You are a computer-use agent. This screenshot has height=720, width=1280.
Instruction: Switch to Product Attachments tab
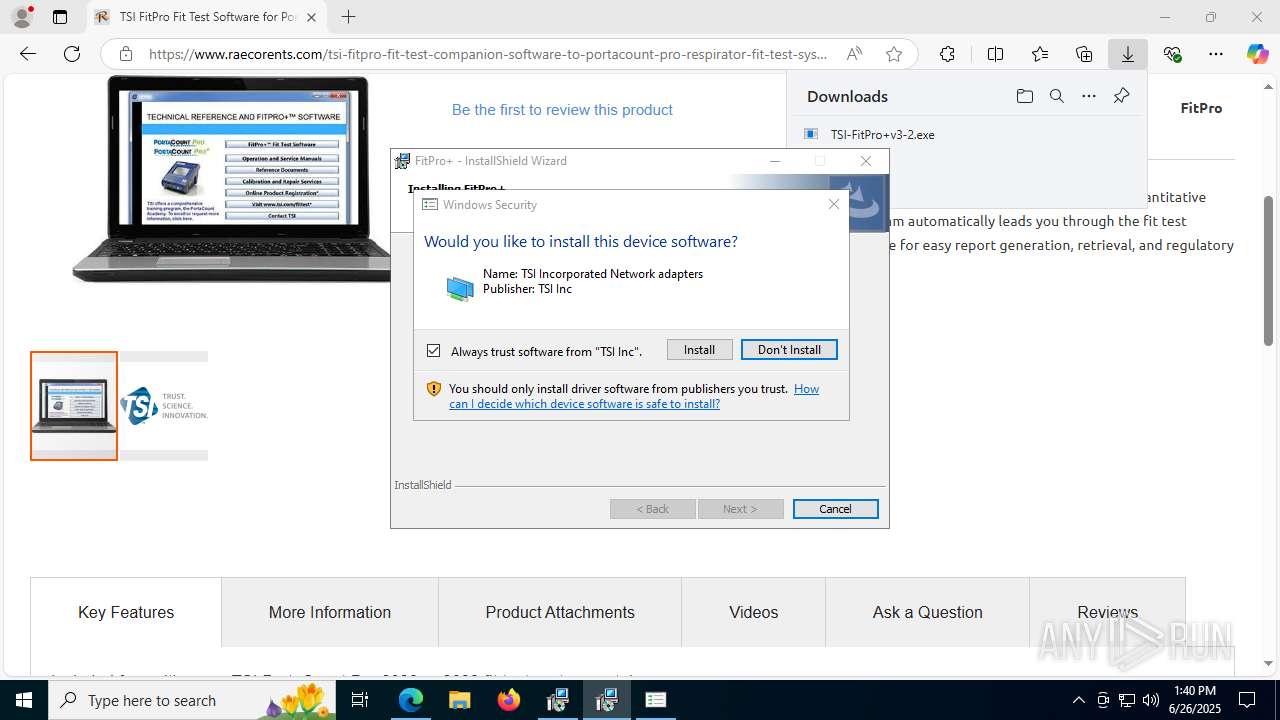[x=560, y=612]
